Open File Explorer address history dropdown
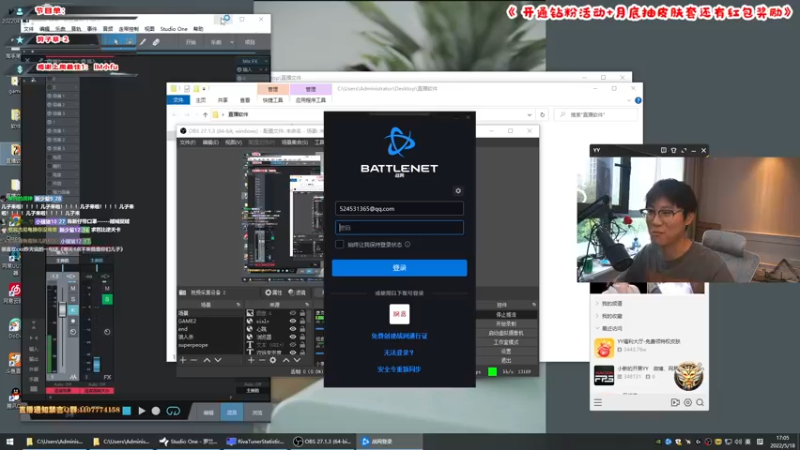 pos(529,115)
